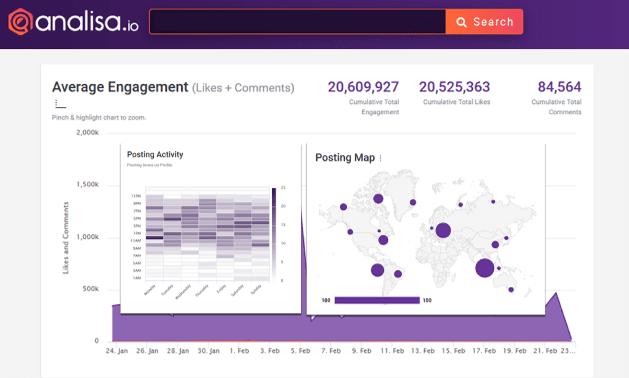Click the 2,000k y-axis label
Viewport: 629px width, 378px height.
coord(87,132)
